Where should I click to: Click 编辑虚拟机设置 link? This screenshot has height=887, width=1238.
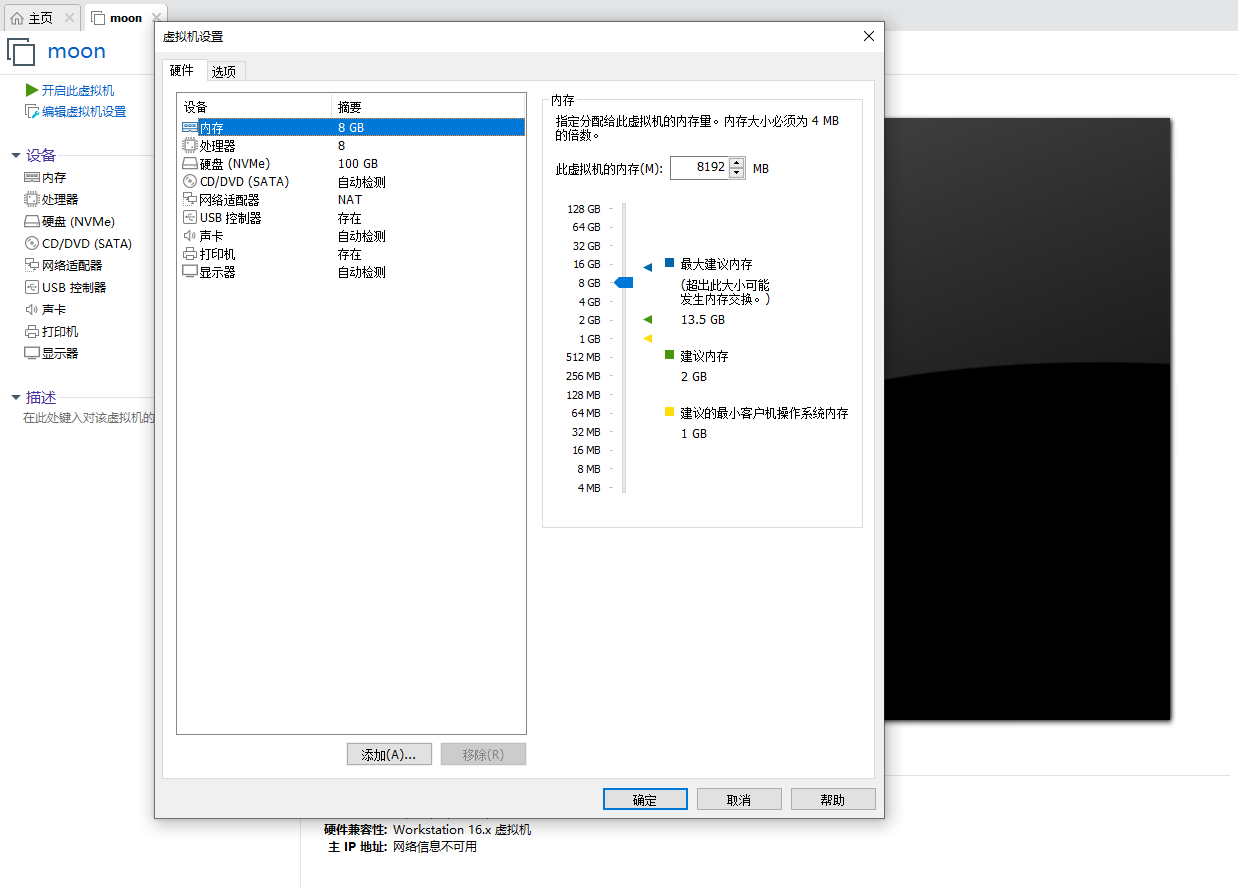click(84, 111)
